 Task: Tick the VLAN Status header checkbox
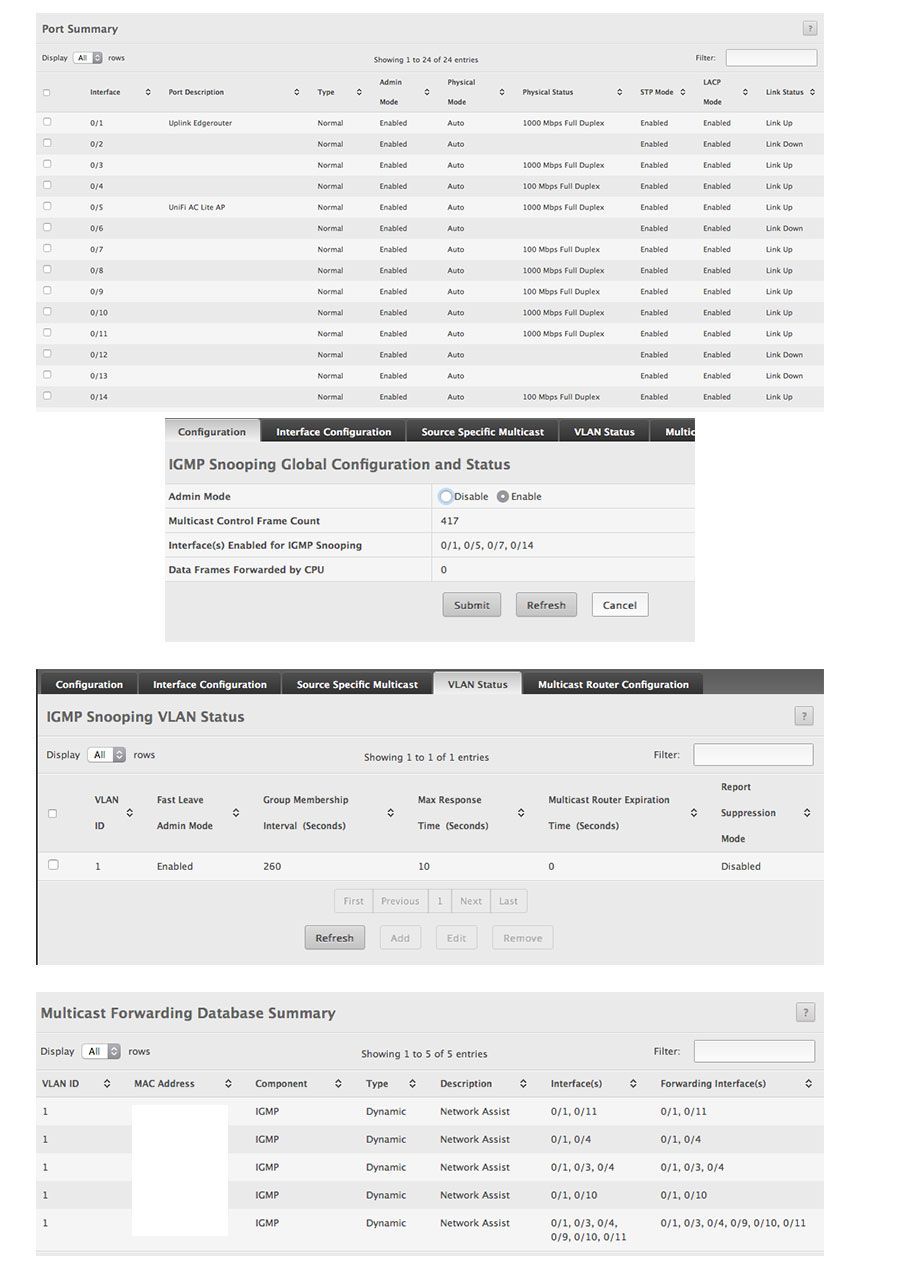53,813
